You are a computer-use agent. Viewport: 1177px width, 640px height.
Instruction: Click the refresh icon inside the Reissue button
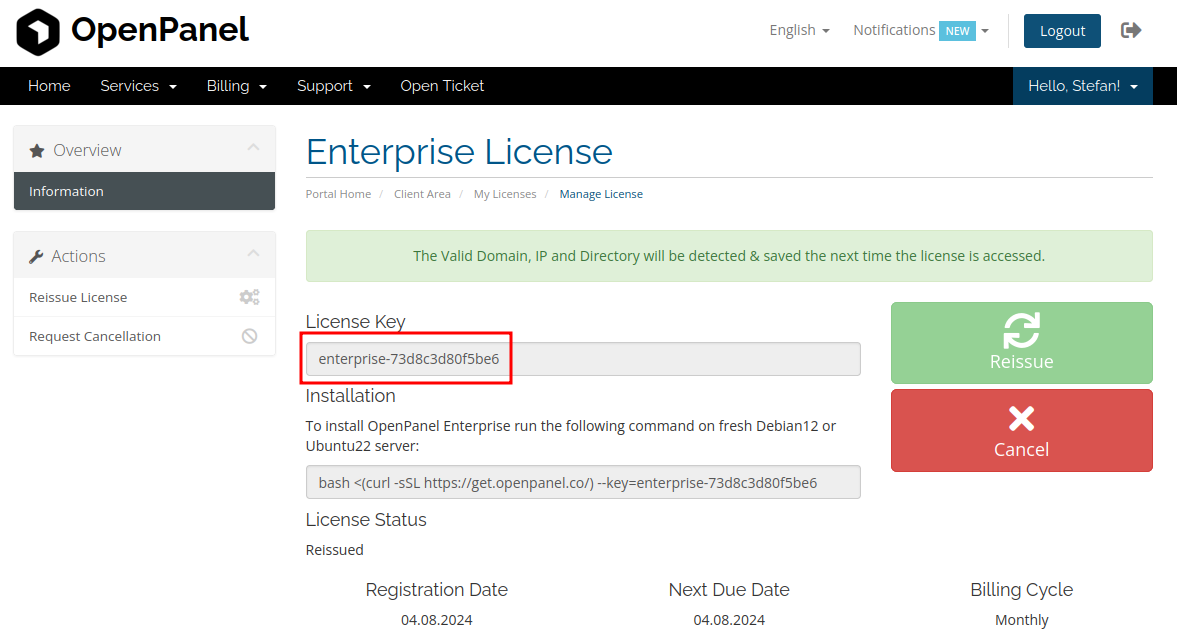(1021, 330)
